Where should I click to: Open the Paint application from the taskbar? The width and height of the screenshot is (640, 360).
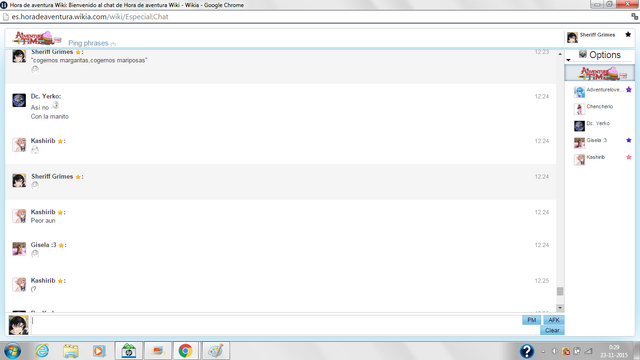216,351
